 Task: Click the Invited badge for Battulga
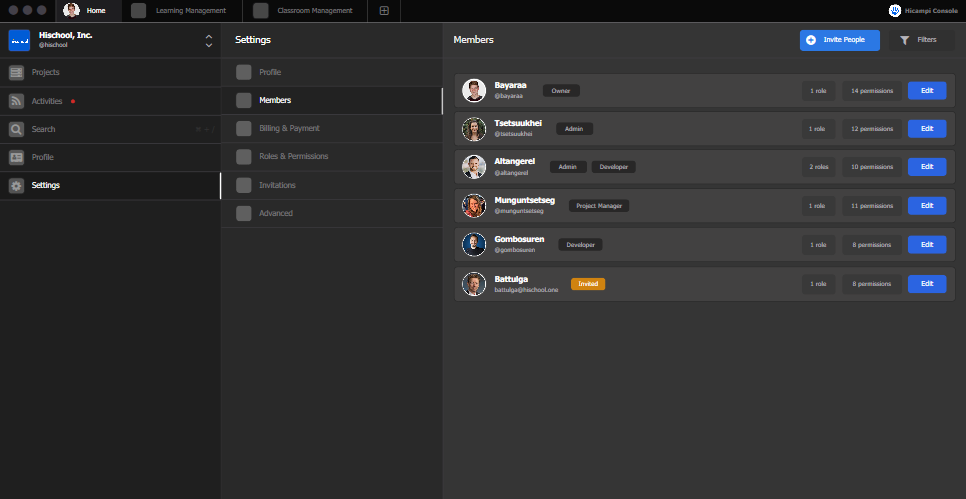(x=588, y=284)
